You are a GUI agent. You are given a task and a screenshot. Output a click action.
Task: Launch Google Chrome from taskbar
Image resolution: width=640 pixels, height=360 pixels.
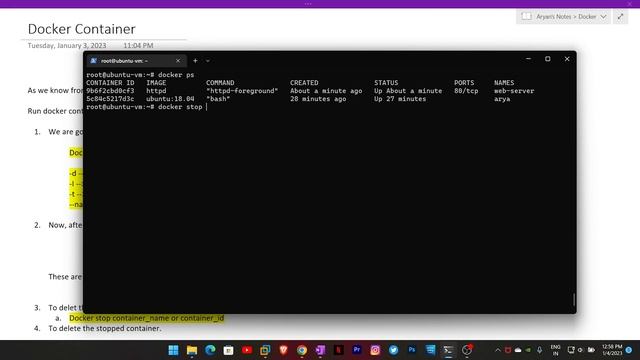302,350
